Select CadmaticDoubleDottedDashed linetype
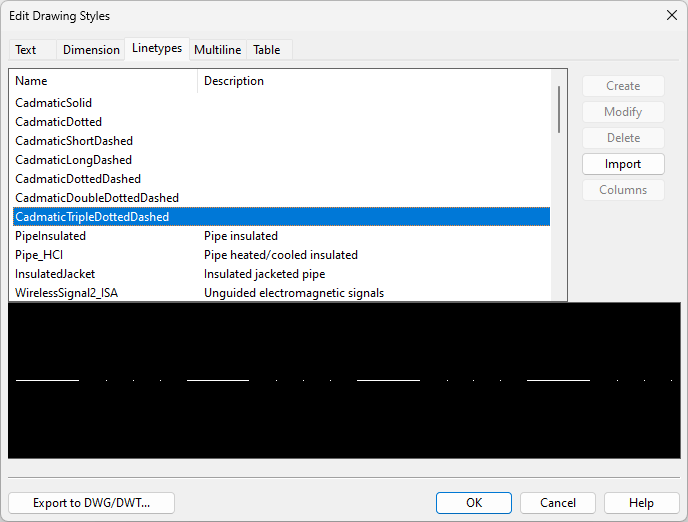Viewport: 688px width, 522px height. (97, 198)
